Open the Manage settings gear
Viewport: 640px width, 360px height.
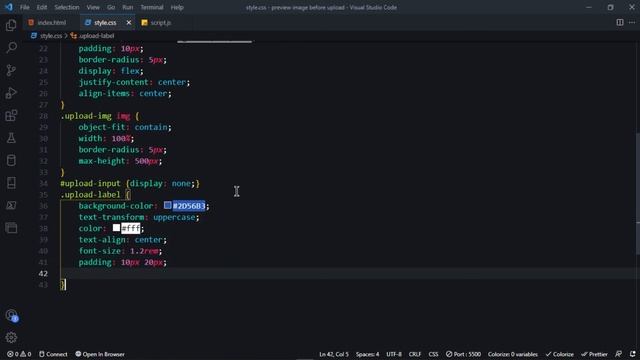coord(11,337)
